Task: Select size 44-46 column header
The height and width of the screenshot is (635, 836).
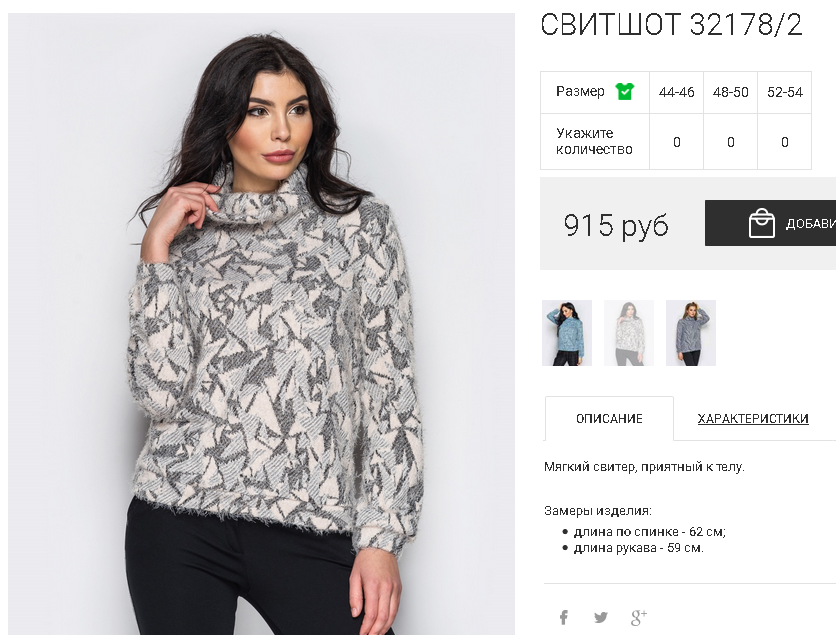Action: pos(677,92)
